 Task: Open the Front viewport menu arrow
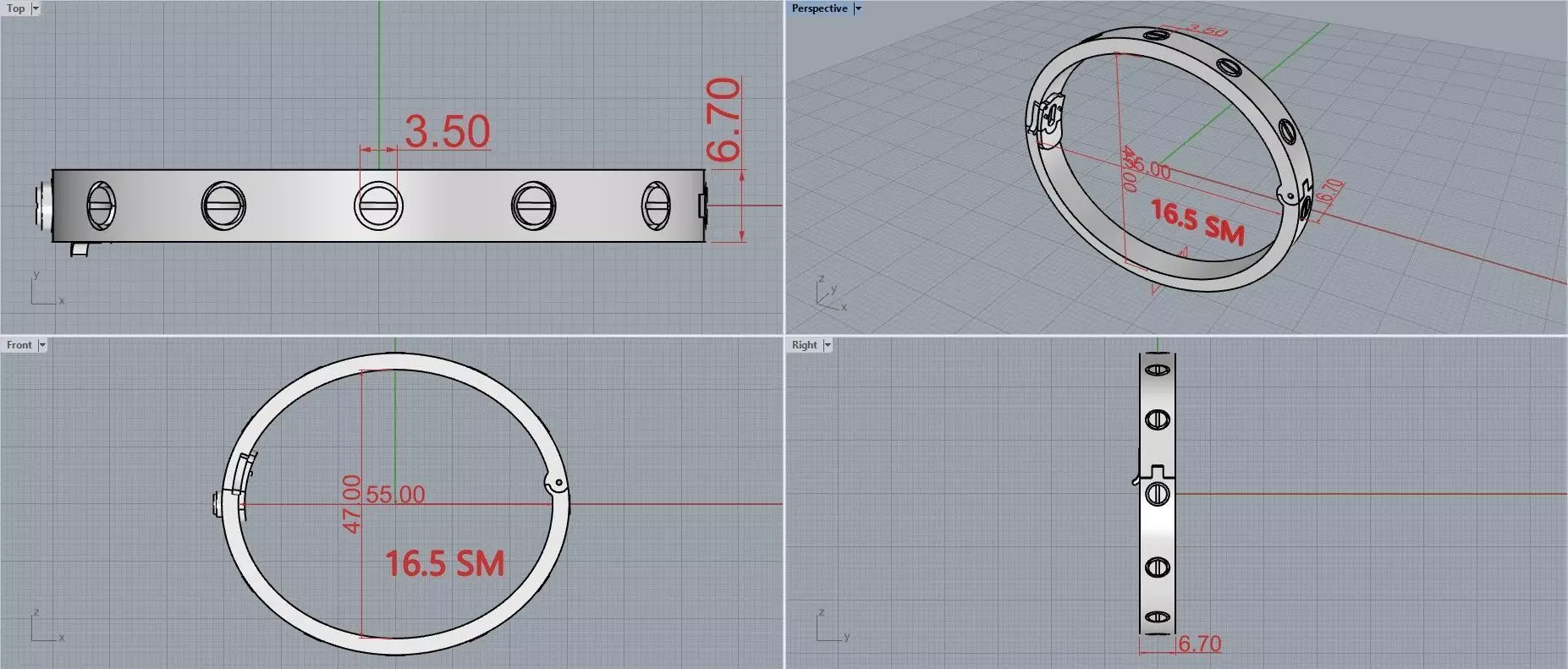[42, 345]
